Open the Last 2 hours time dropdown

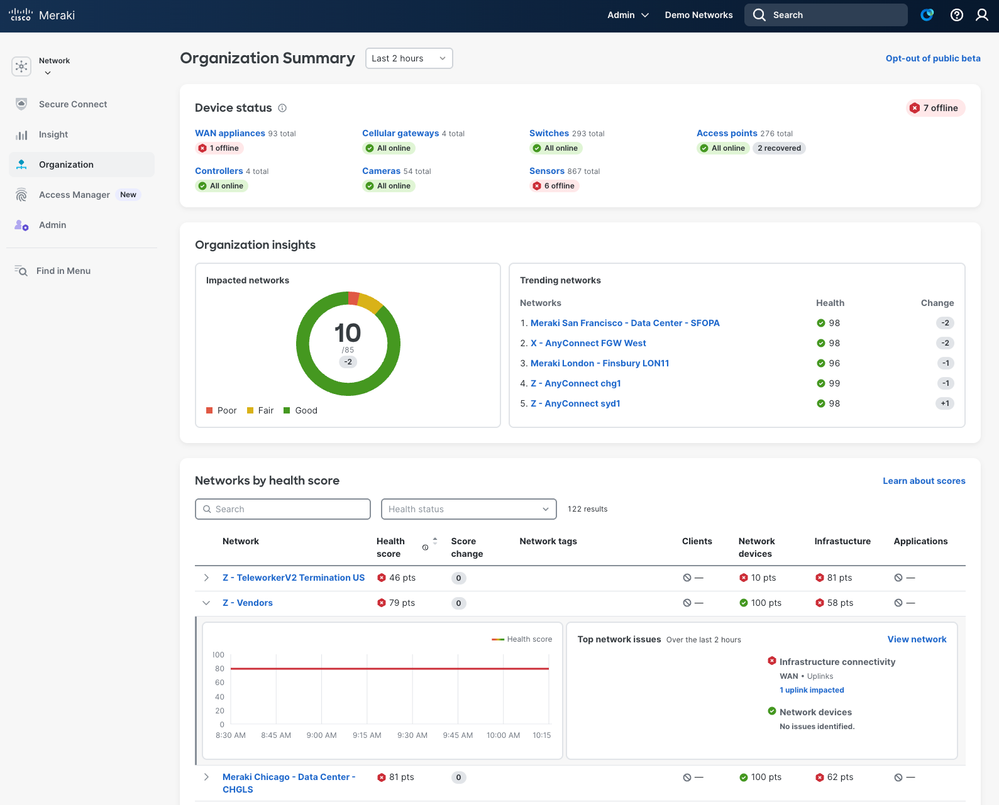click(409, 59)
